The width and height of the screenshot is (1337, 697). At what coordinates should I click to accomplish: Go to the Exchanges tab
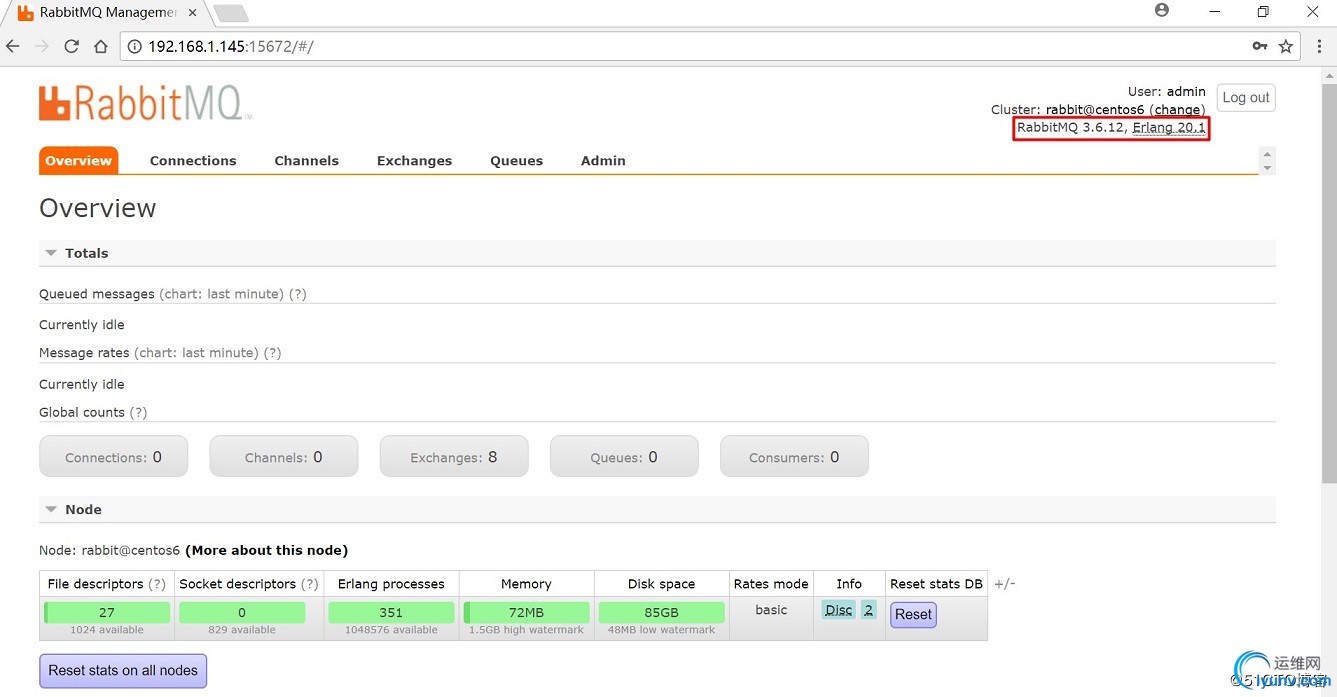(x=414, y=161)
